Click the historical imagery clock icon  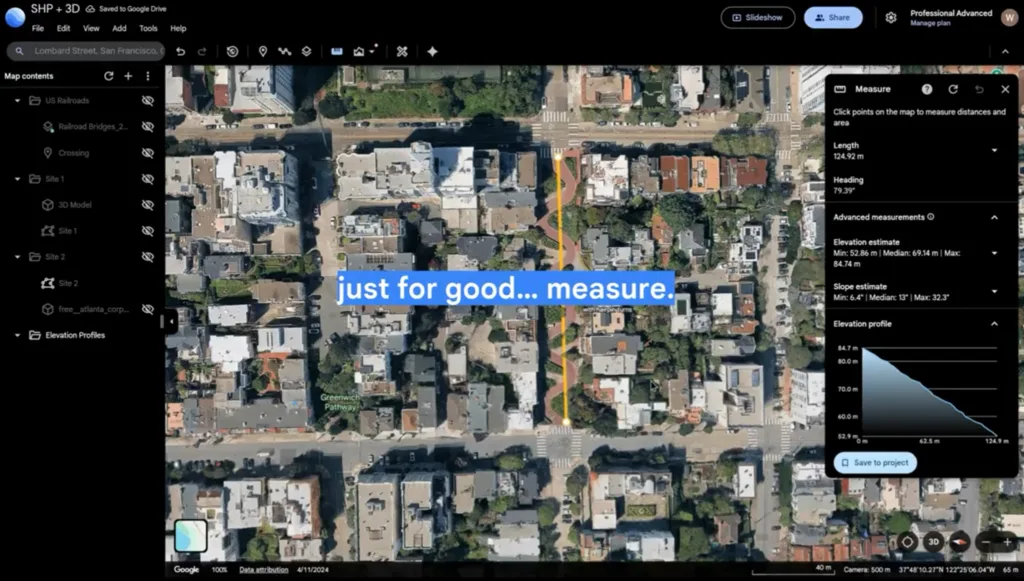[232, 52]
